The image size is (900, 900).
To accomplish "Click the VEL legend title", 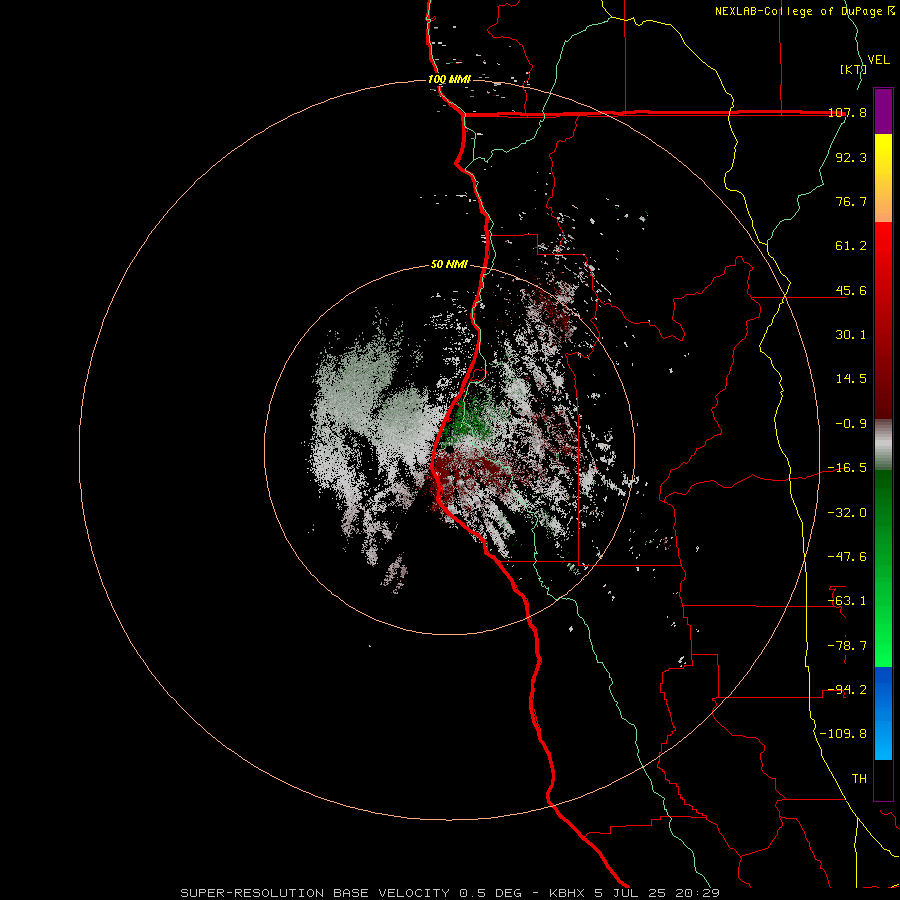I will [878, 60].
